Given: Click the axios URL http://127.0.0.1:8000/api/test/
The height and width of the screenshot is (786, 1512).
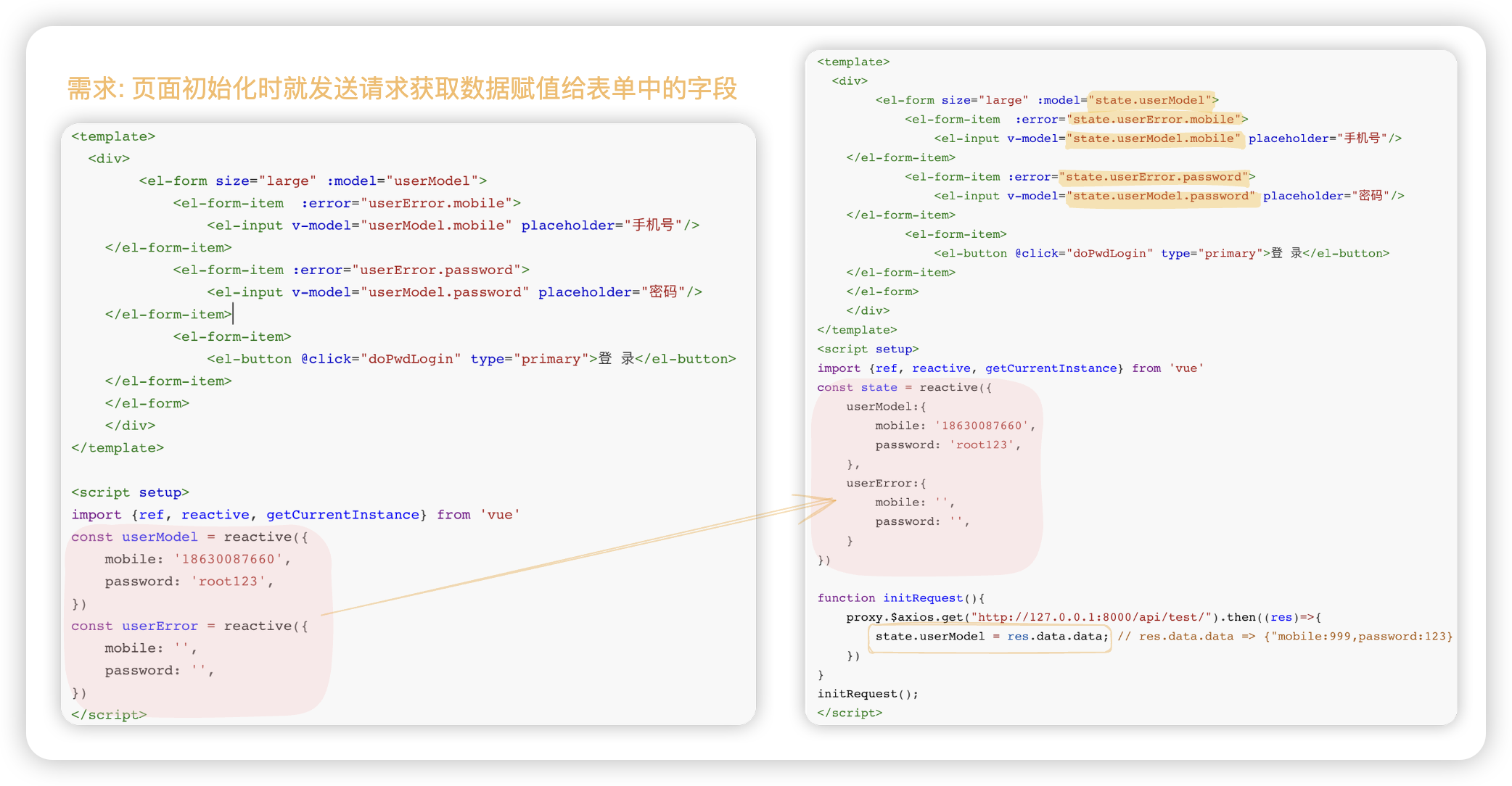Looking at the screenshot, I should tap(1092, 617).
